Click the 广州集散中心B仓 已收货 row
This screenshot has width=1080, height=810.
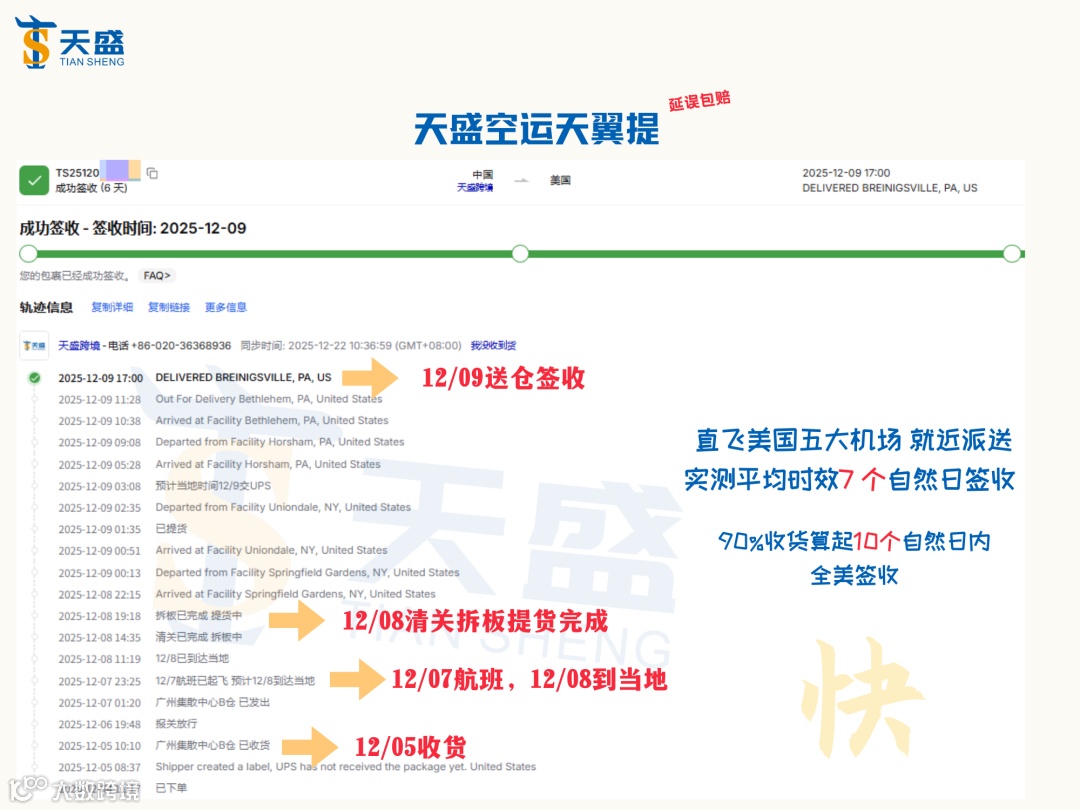point(164,745)
